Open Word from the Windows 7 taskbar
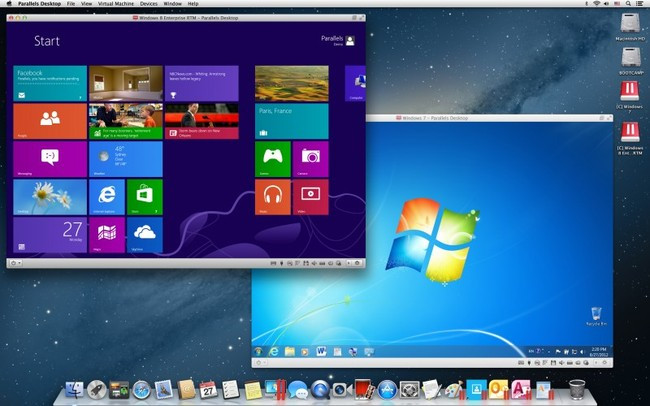This screenshot has height=406, width=650. [322, 352]
